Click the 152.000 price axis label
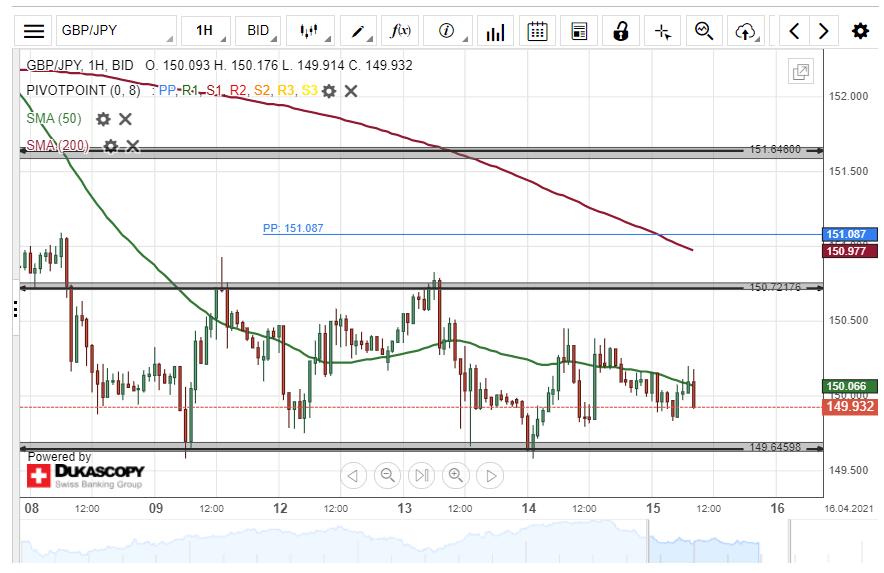This screenshot has width=884, height=573. (848, 96)
